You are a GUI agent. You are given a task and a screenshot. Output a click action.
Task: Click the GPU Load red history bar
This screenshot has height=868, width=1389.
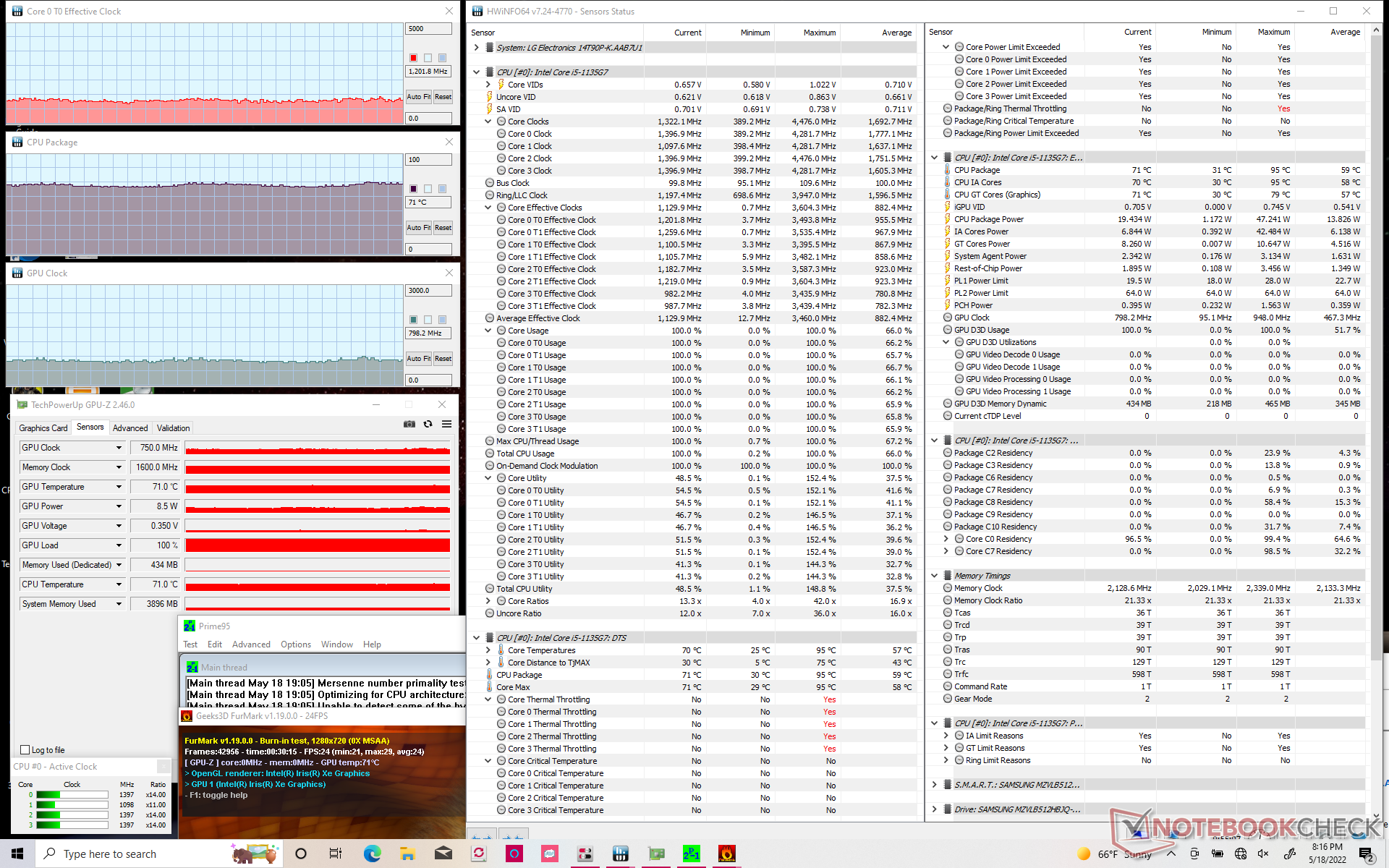318,545
